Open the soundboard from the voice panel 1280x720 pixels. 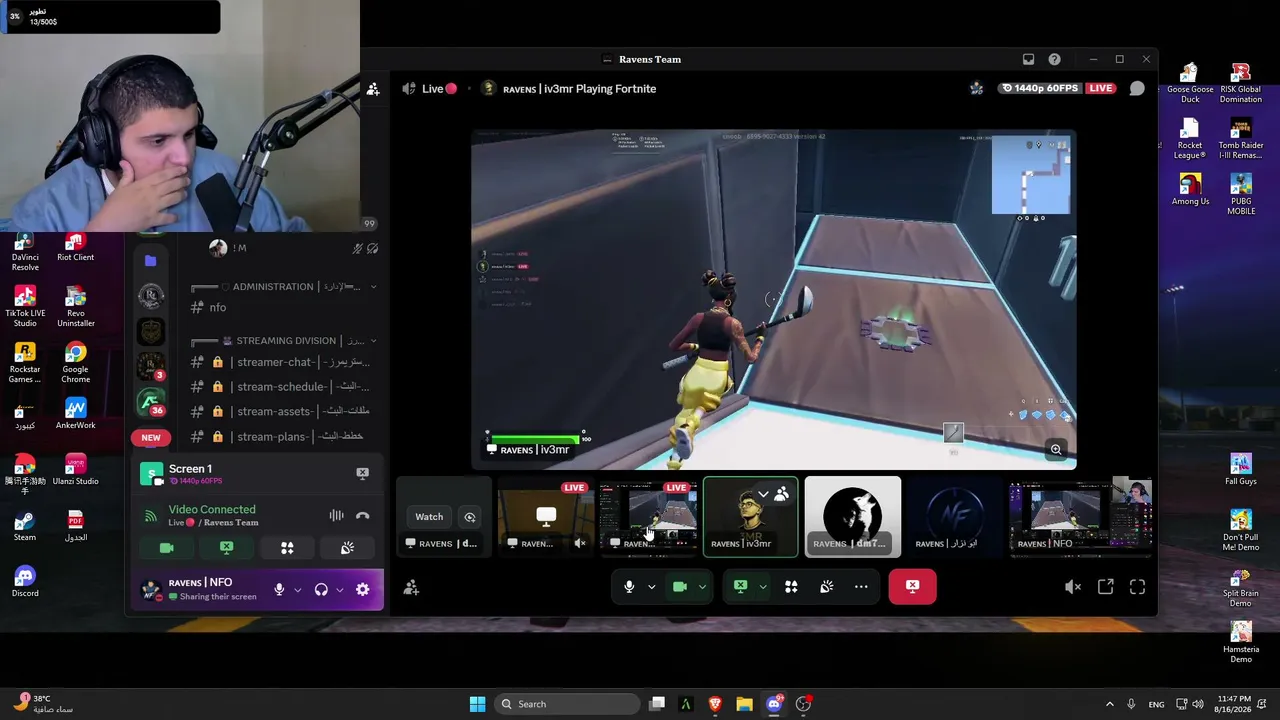pos(347,548)
